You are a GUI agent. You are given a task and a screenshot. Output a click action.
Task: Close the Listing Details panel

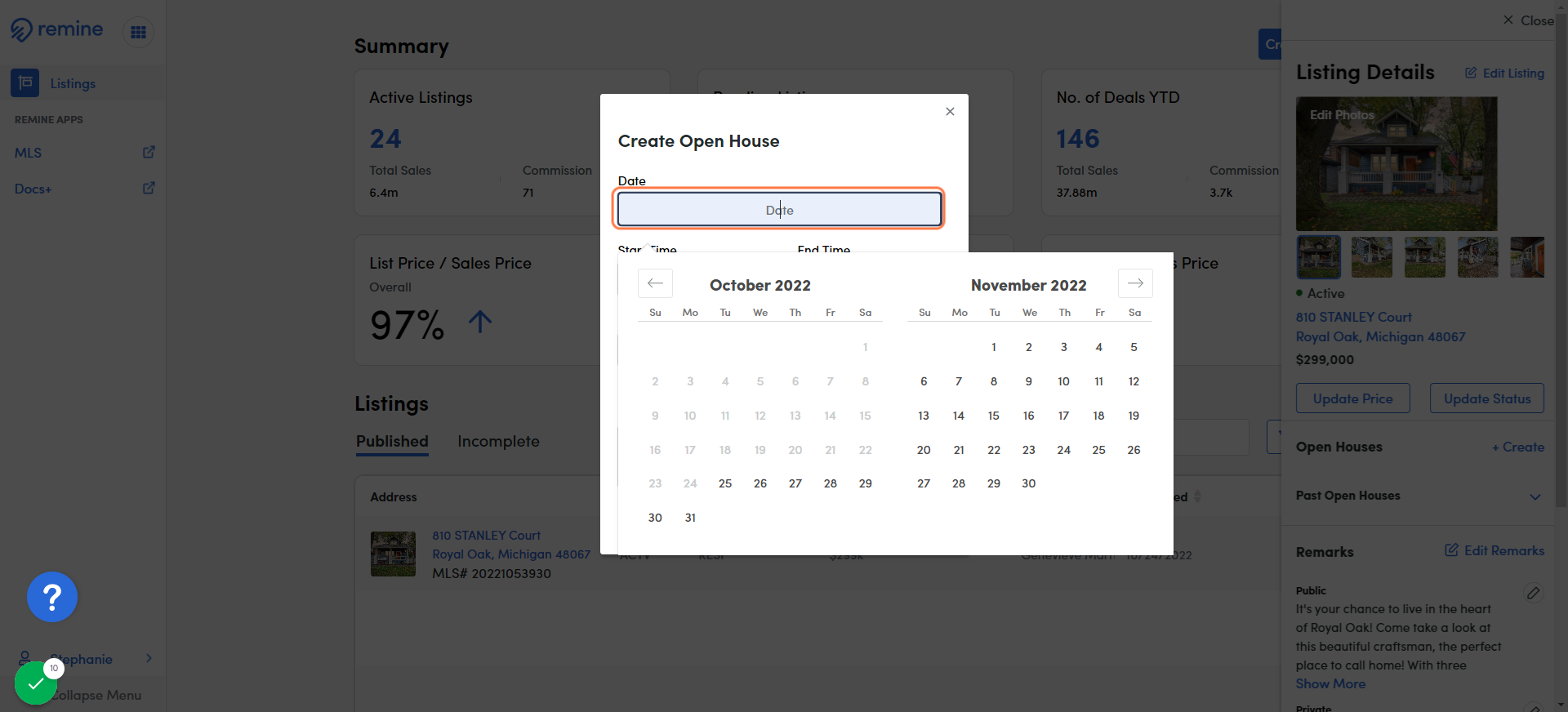[x=1528, y=20]
